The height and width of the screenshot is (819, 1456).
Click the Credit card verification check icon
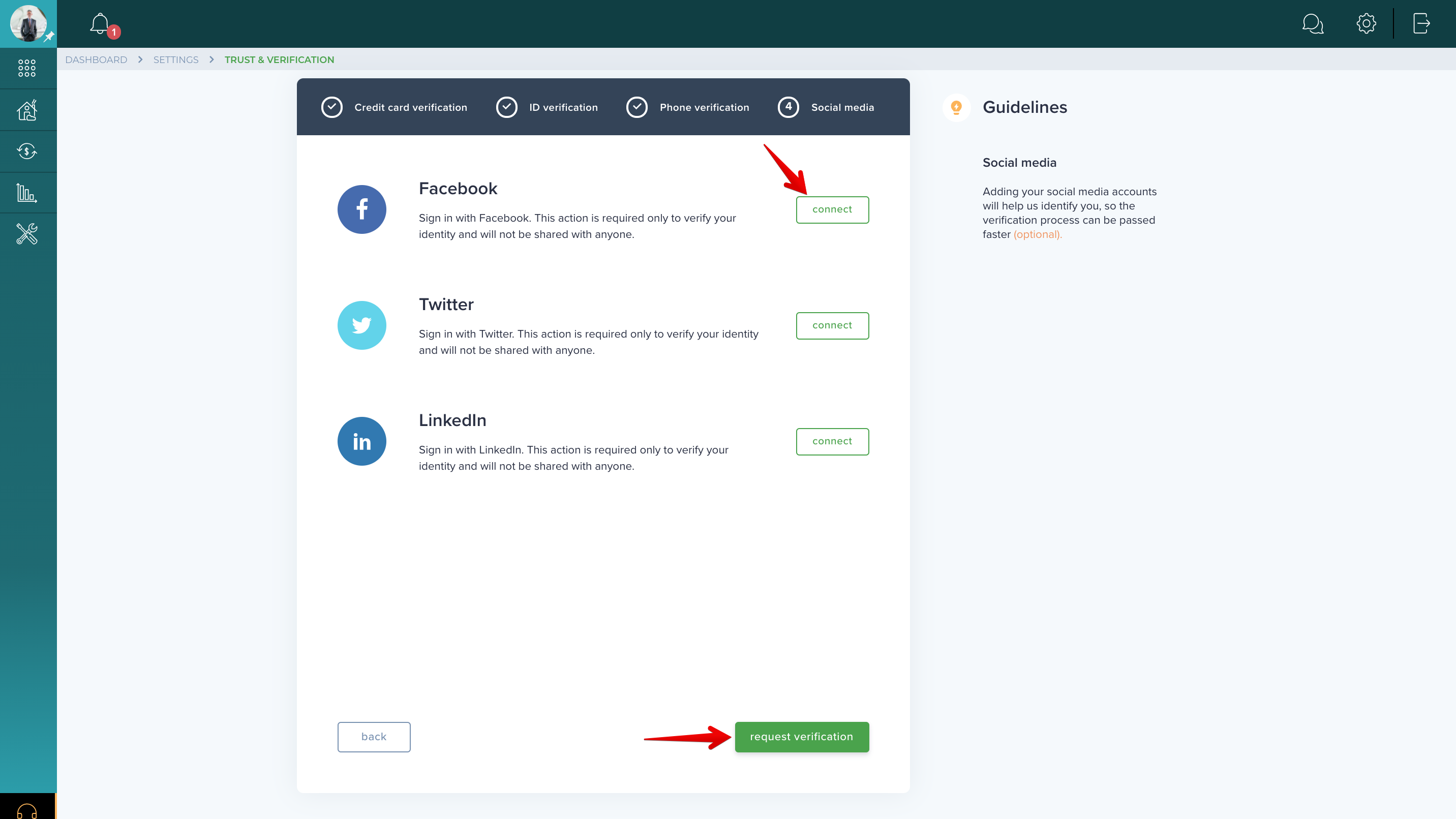coord(332,107)
